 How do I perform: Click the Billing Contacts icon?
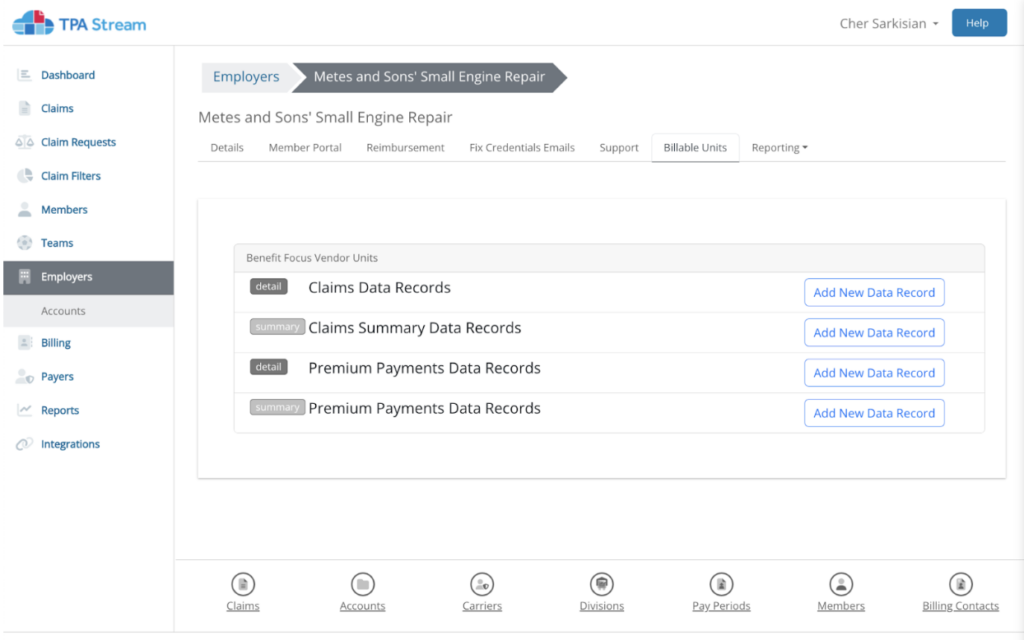pyautogui.click(x=960, y=584)
